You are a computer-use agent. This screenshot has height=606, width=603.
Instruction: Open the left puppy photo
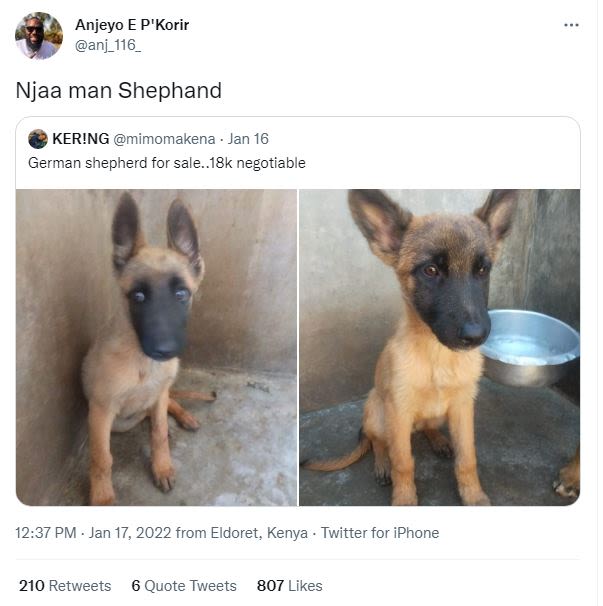pyautogui.click(x=156, y=346)
